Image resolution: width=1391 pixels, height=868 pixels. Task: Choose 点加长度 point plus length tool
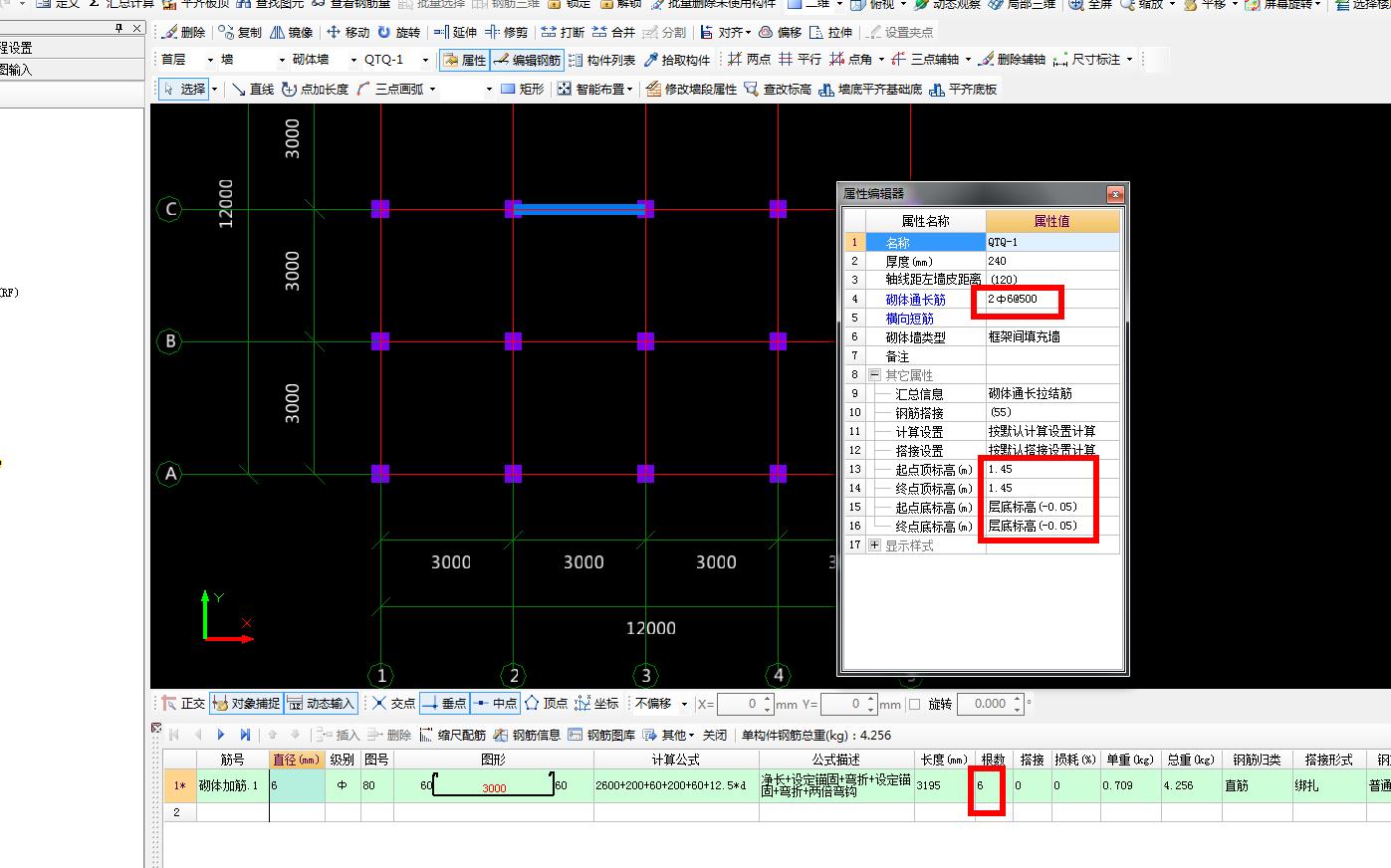[315, 89]
